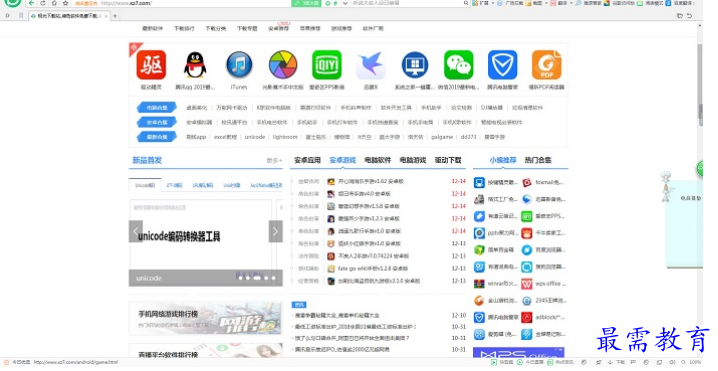Click the first carousel pagination dot

240,278
